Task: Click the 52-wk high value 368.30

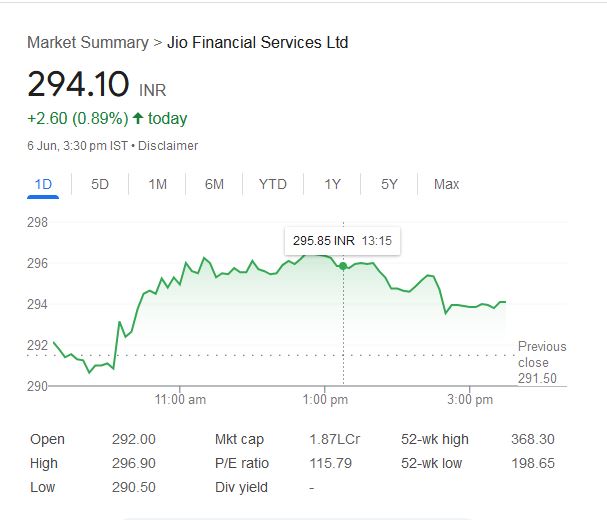Action: 532,439
